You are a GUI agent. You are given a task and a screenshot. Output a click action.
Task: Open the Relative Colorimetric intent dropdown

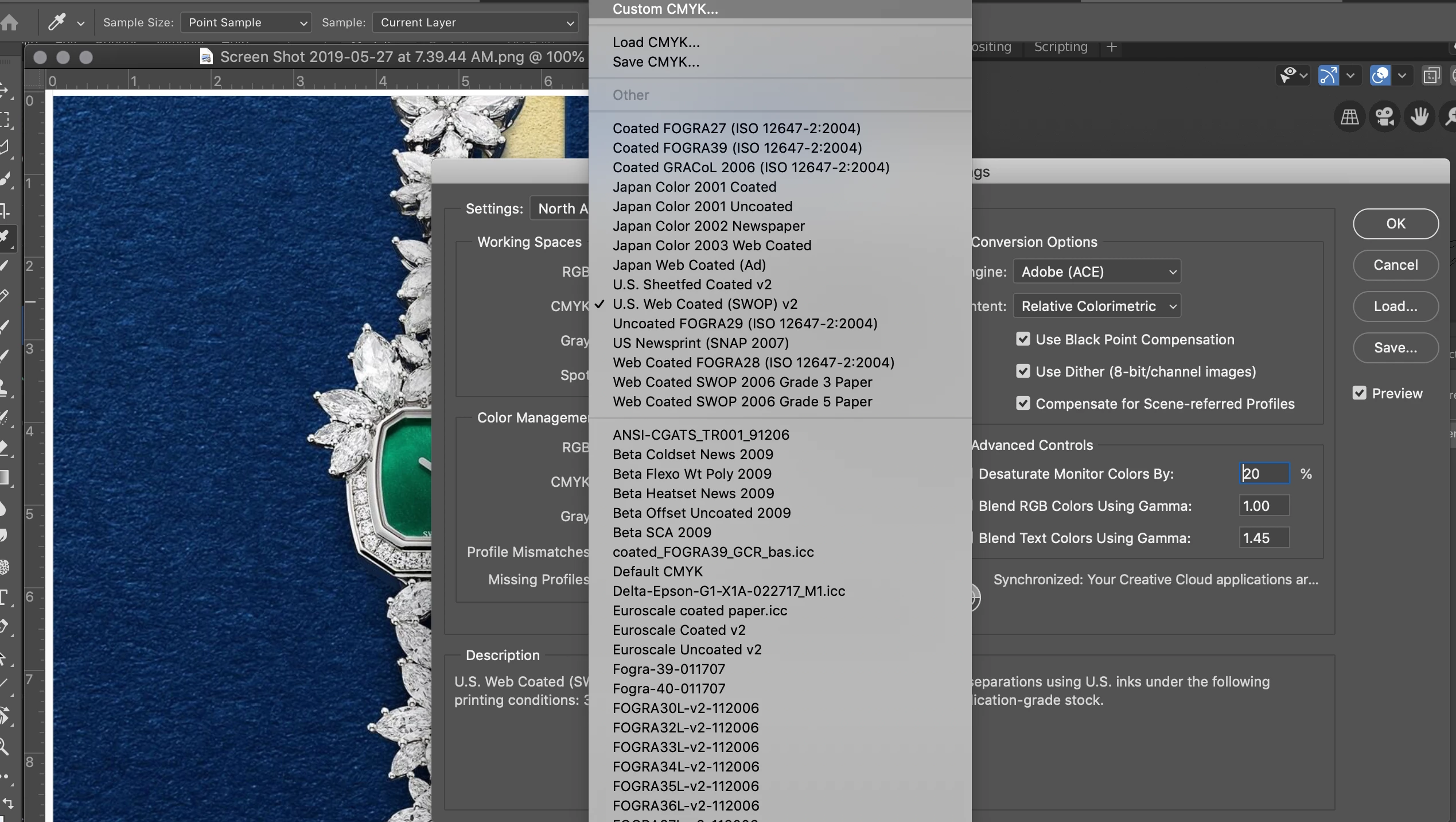click(1096, 306)
